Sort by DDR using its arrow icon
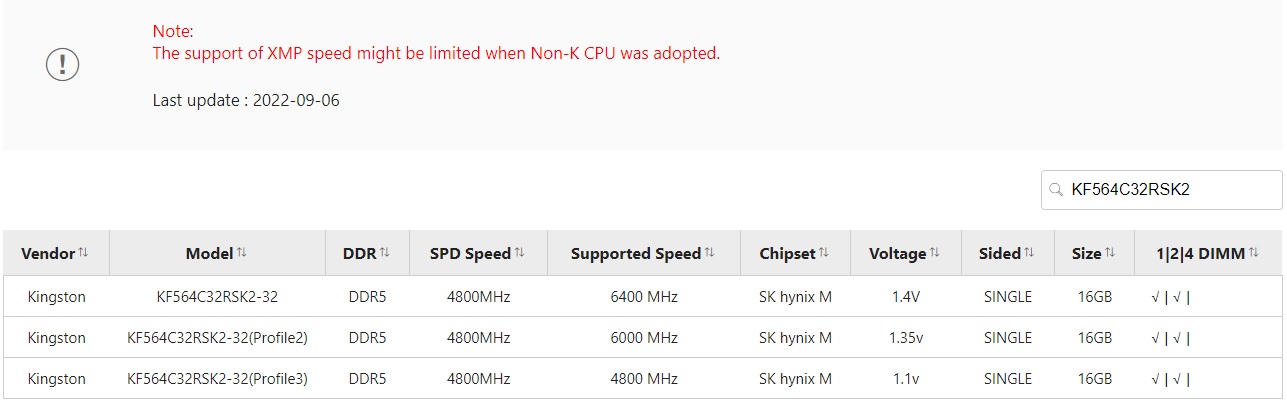The height and width of the screenshot is (416, 1287). (x=385, y=253)
